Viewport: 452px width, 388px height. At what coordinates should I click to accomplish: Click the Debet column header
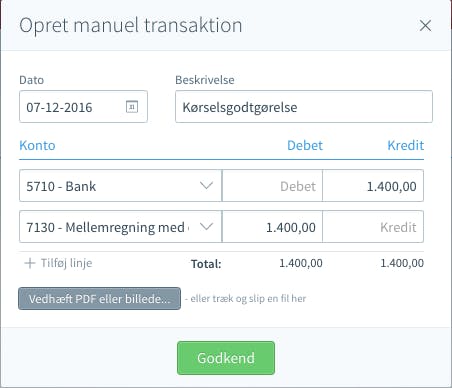point(305,146)
